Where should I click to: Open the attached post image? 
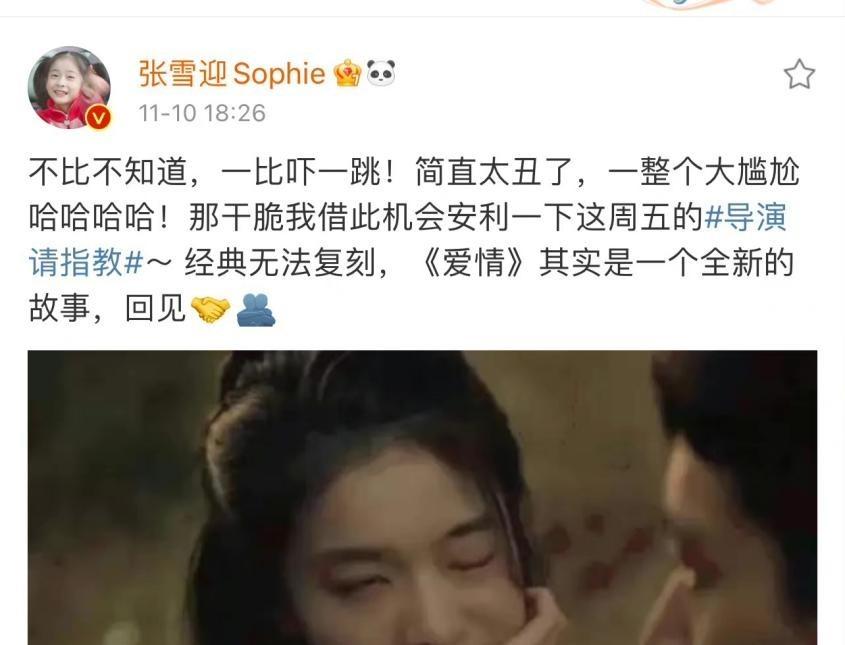(422, 498)
